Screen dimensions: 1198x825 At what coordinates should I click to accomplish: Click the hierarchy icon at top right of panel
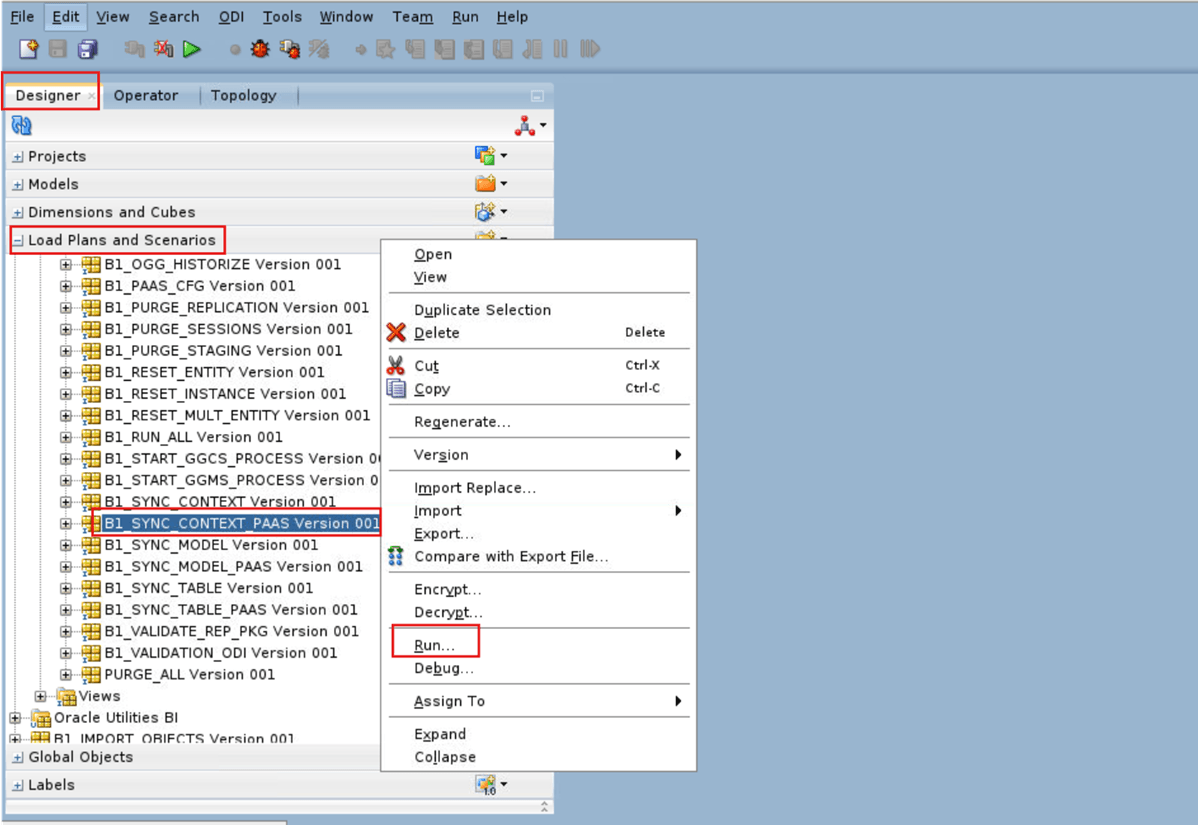(x=523, y=126)
